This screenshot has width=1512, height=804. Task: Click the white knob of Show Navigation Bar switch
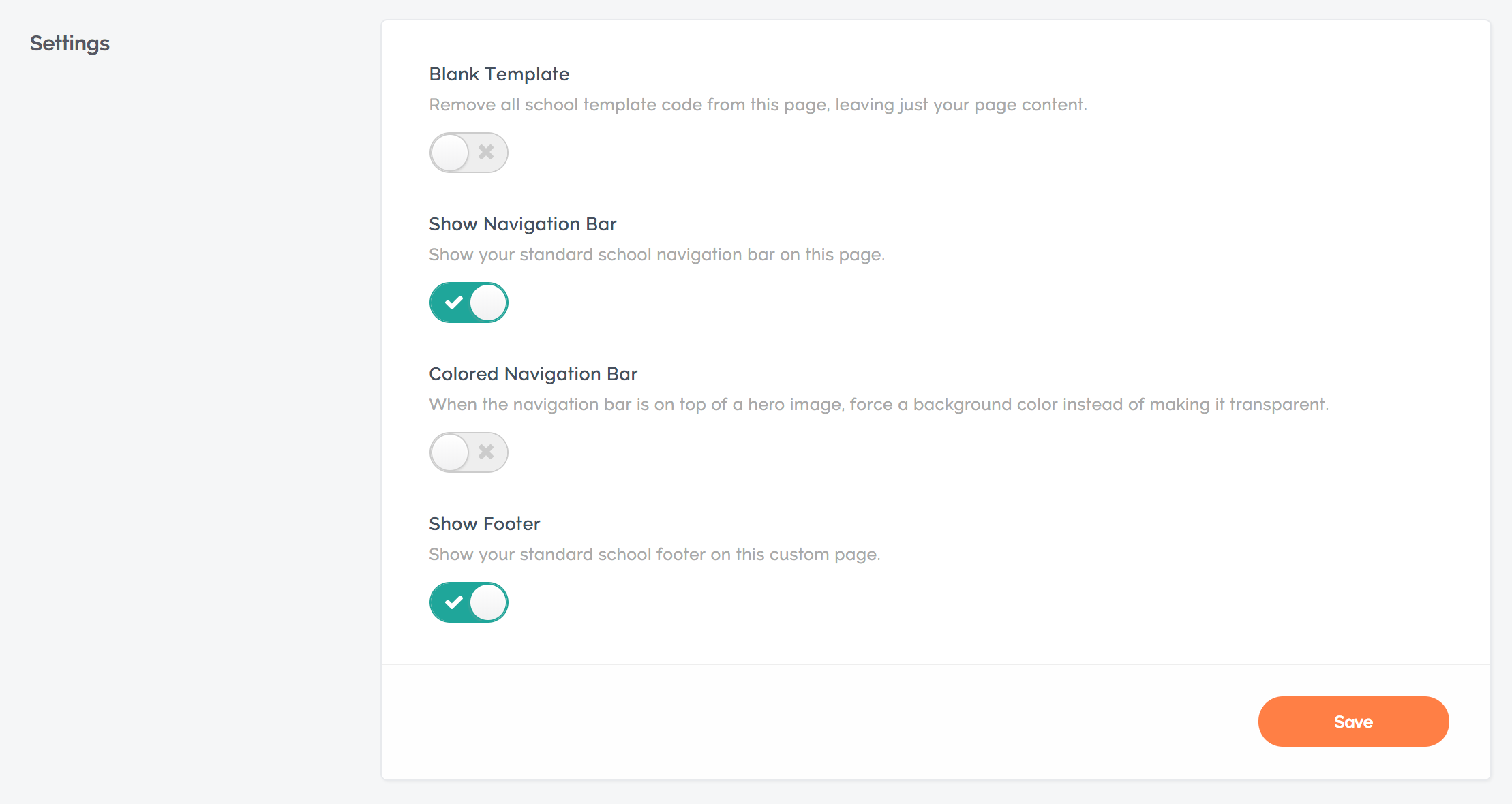[488, 303]
